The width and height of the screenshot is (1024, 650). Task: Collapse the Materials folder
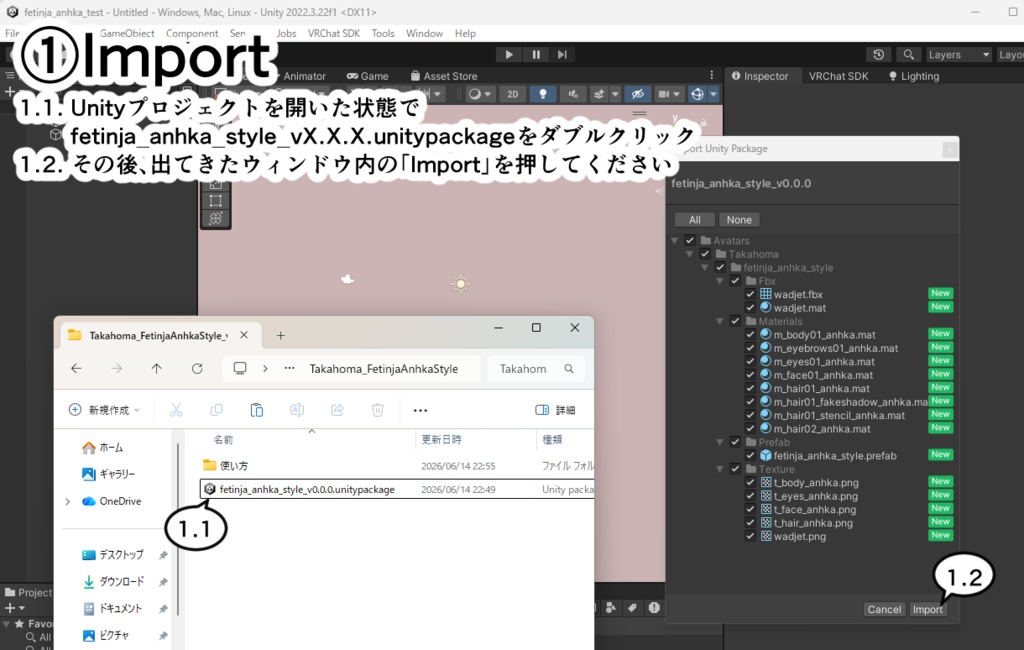pos(720,321)
